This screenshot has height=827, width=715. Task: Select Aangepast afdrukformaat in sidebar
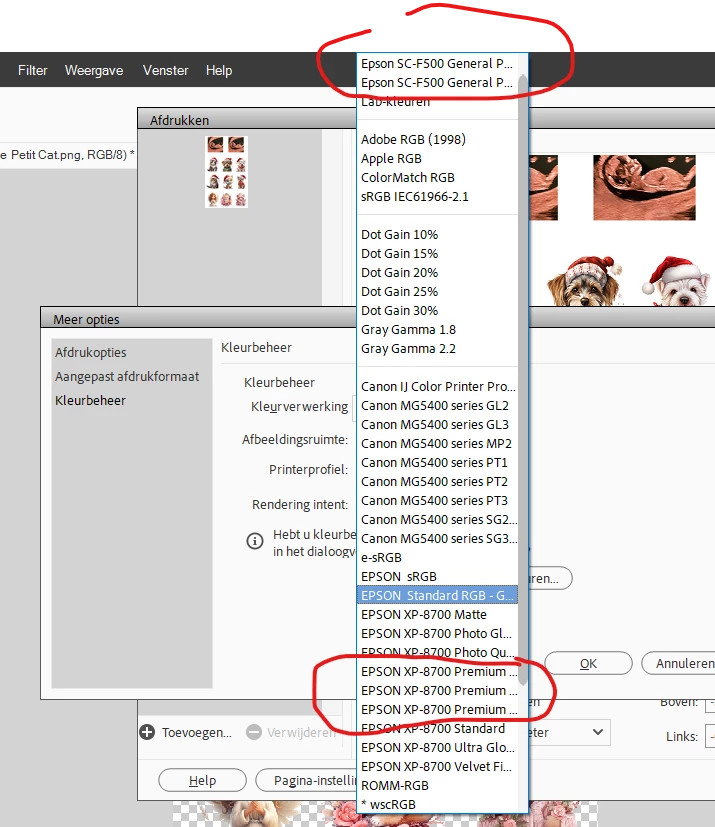click(x=127, y=377)
